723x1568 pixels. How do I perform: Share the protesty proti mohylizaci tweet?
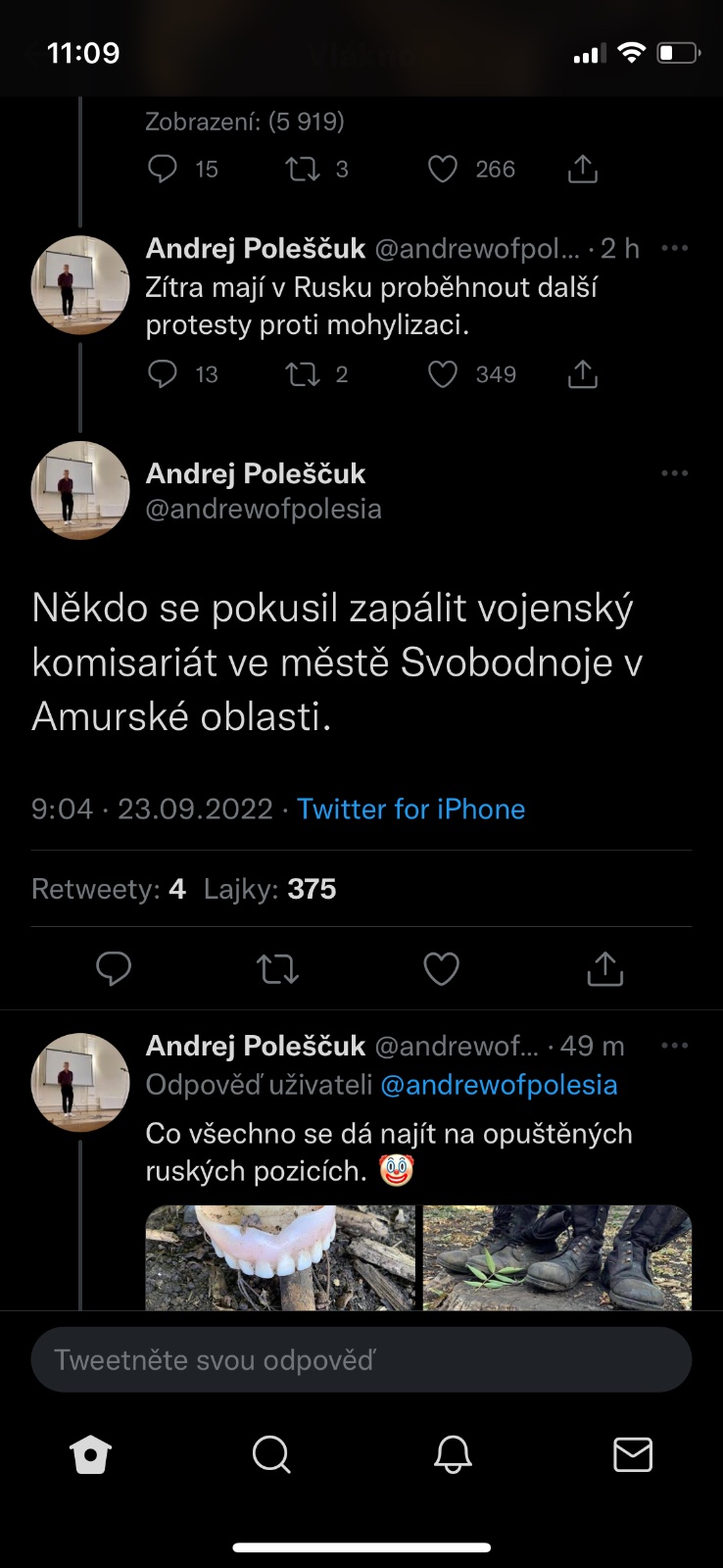pyautogui.click(x=583, y=374)
